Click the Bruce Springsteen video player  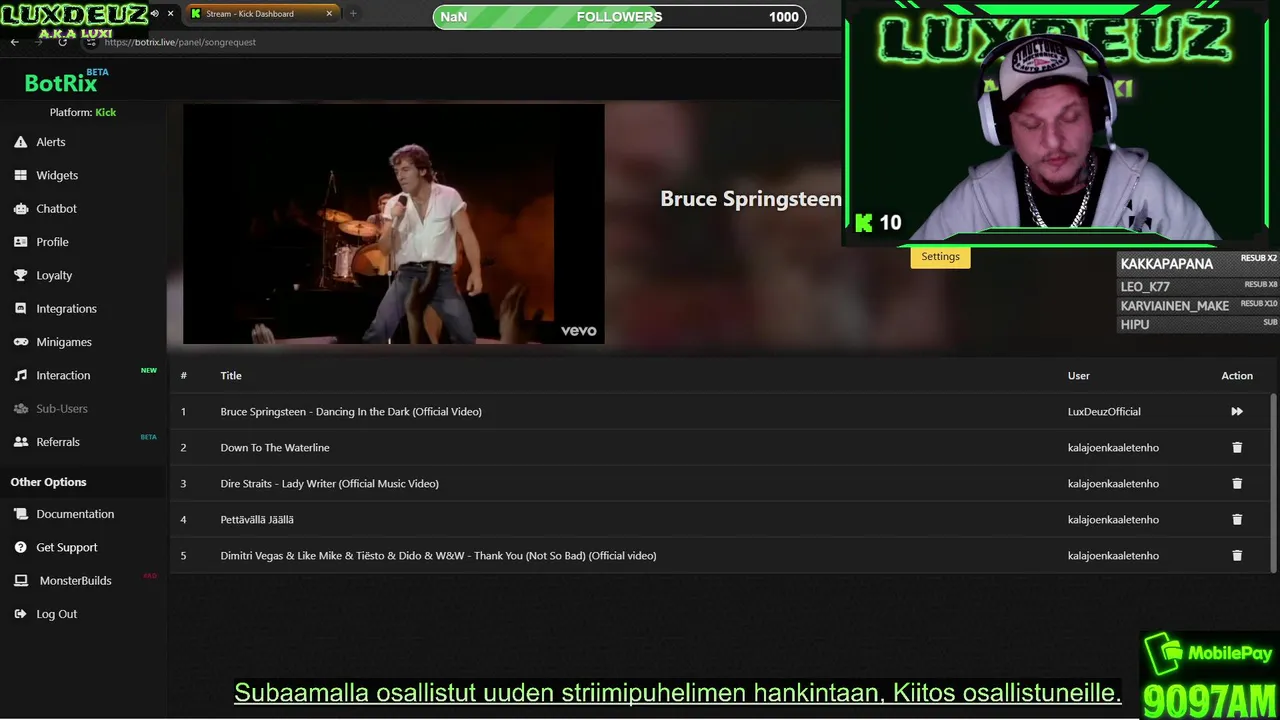click(x=394, y=224)
